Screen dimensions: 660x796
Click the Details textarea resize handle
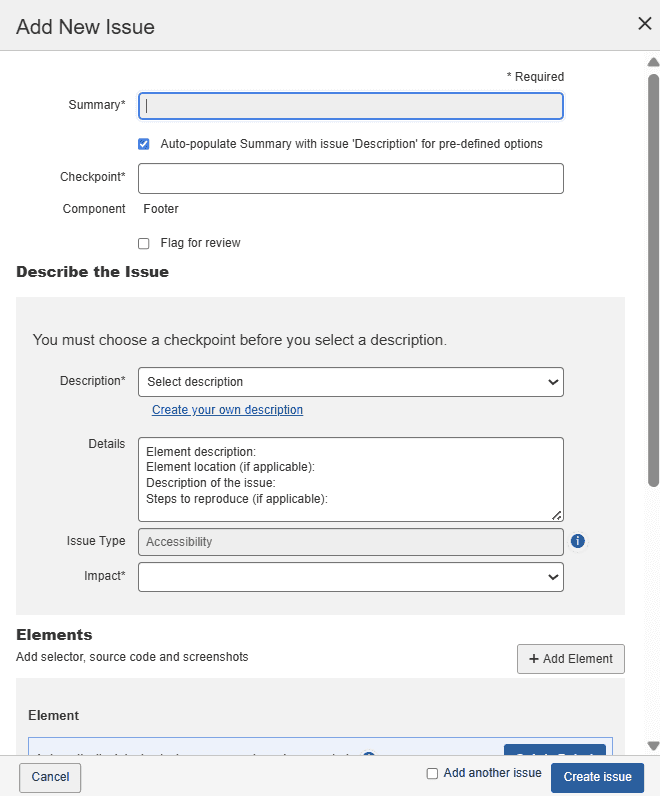pos(557,515)
